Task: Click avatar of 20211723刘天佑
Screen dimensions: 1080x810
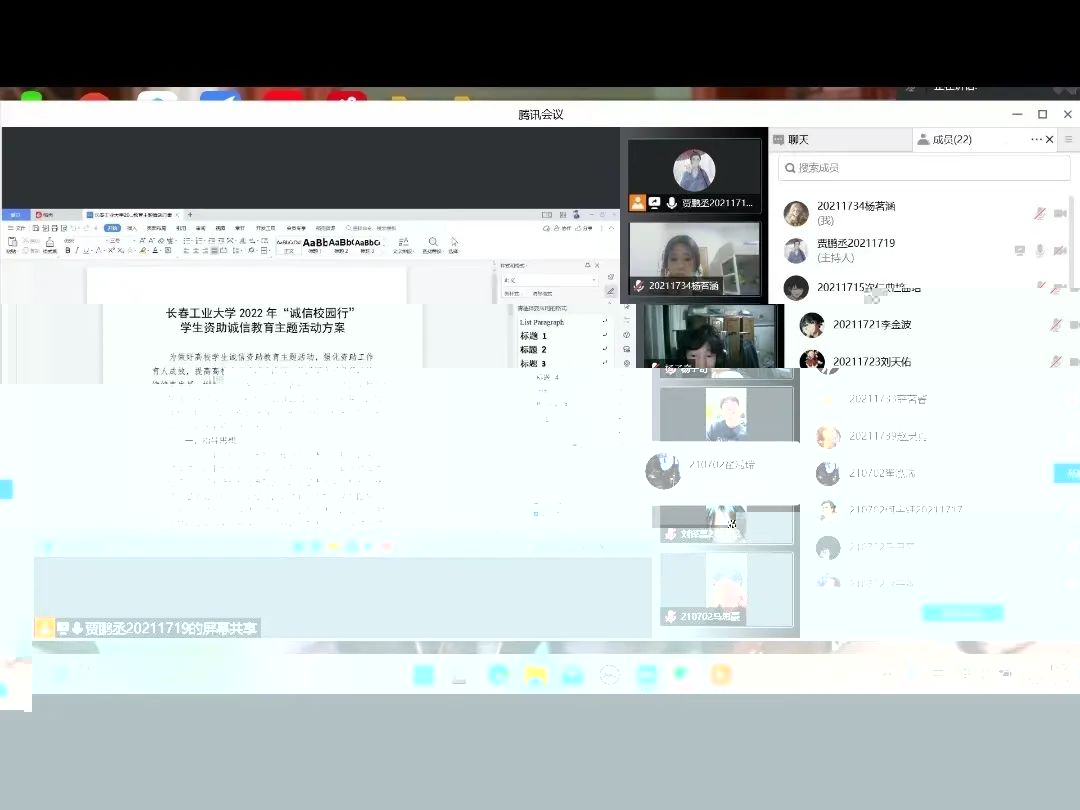Action: coord(812,360)
